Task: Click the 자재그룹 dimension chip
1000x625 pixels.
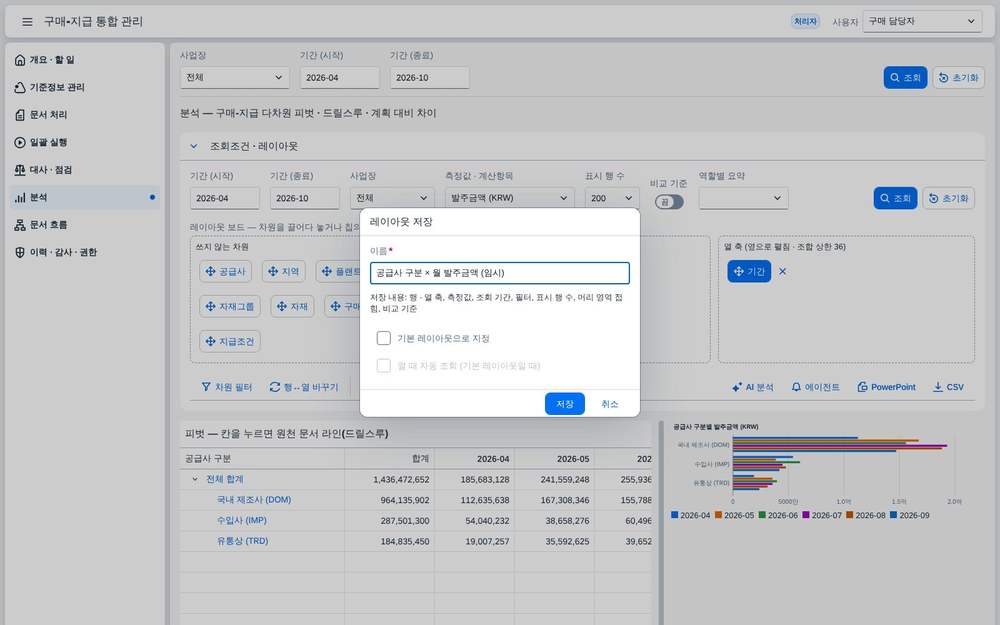Action: 230,306
